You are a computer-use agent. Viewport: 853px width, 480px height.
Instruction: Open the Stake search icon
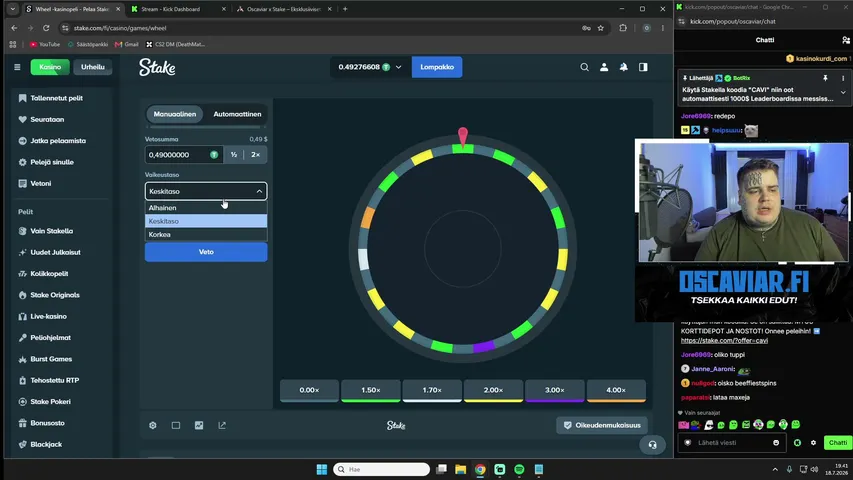584,67
